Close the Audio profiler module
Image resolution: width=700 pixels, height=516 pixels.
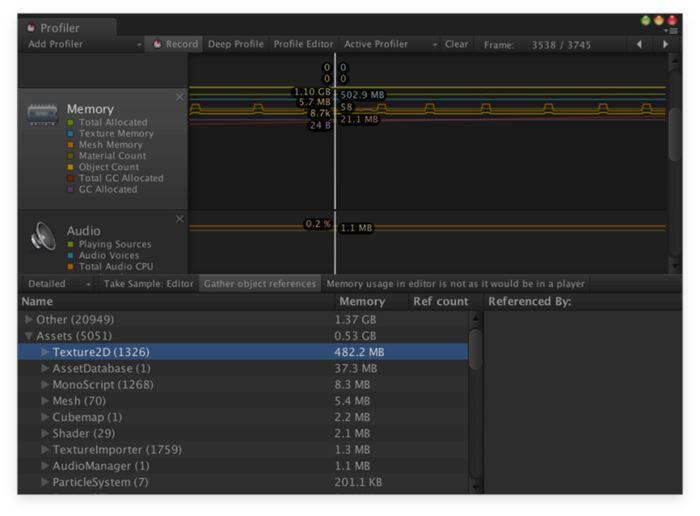[x=180, y=218]
